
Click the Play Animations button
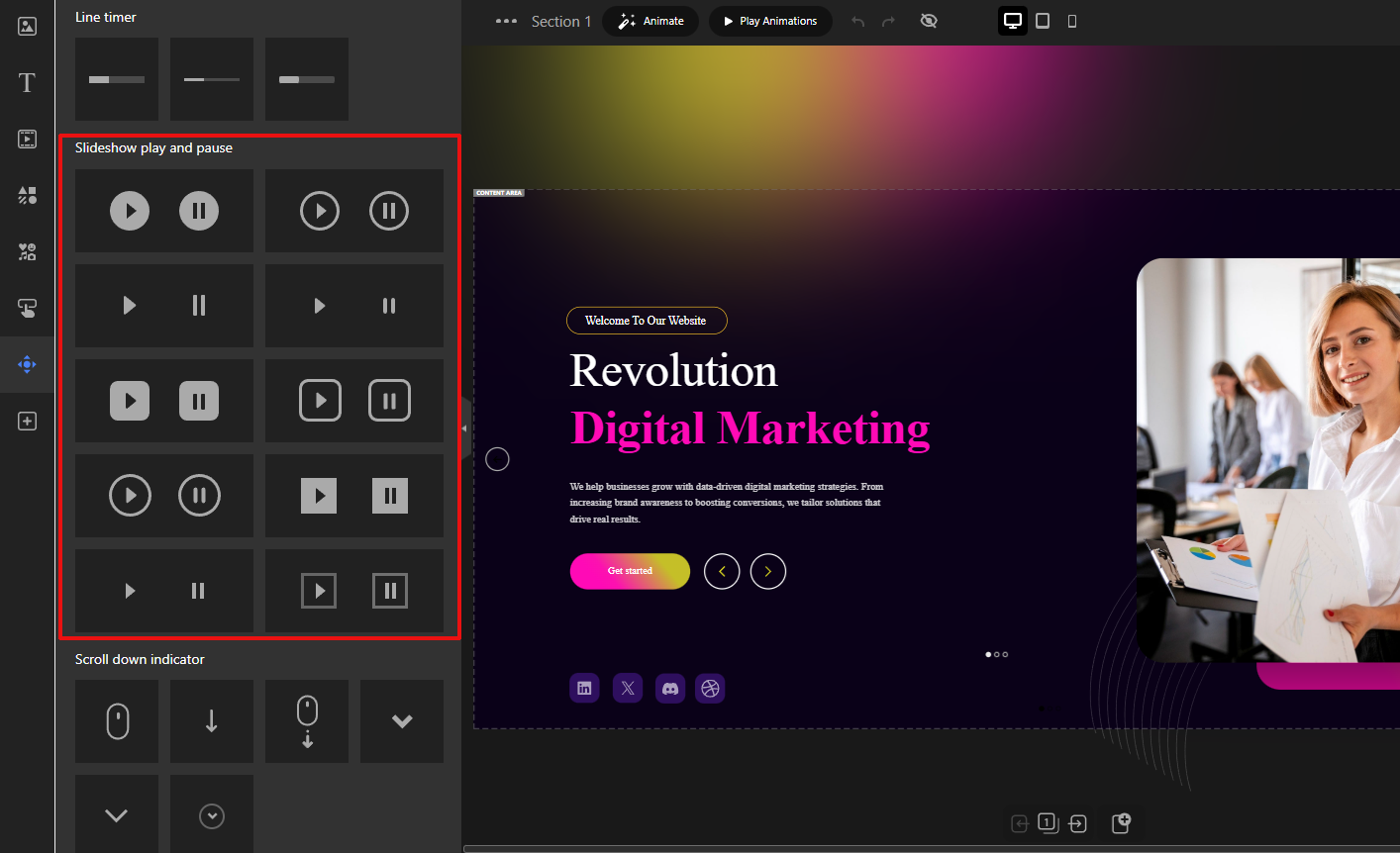(770, 21)
